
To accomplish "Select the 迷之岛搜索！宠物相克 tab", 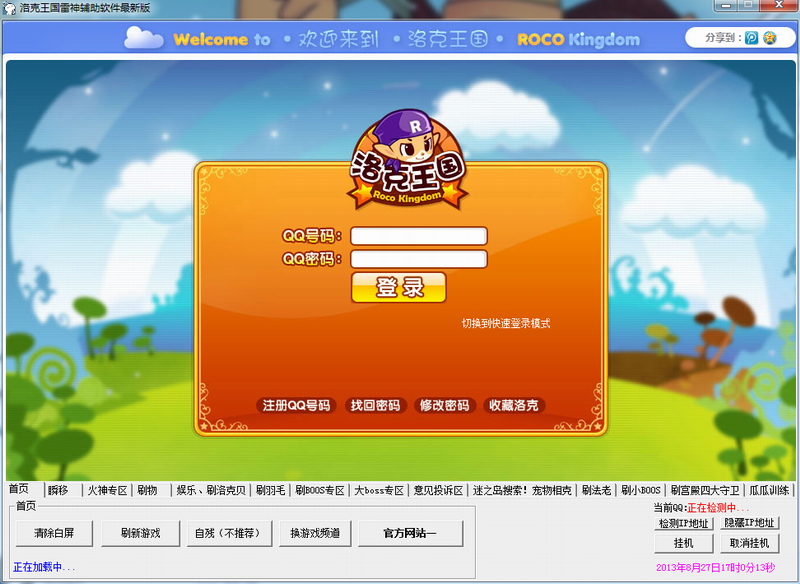I will [522, 491].
